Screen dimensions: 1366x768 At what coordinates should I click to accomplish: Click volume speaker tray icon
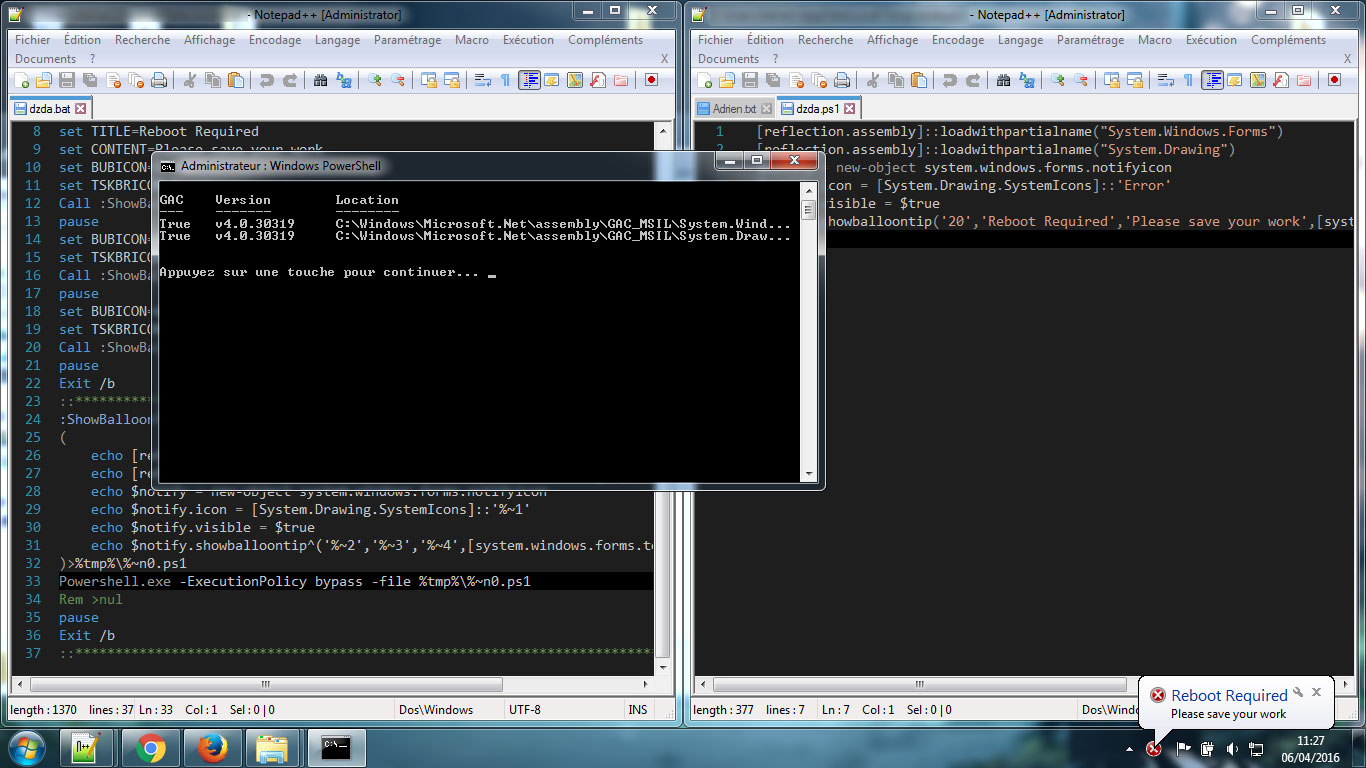[x=1231, y=748]
